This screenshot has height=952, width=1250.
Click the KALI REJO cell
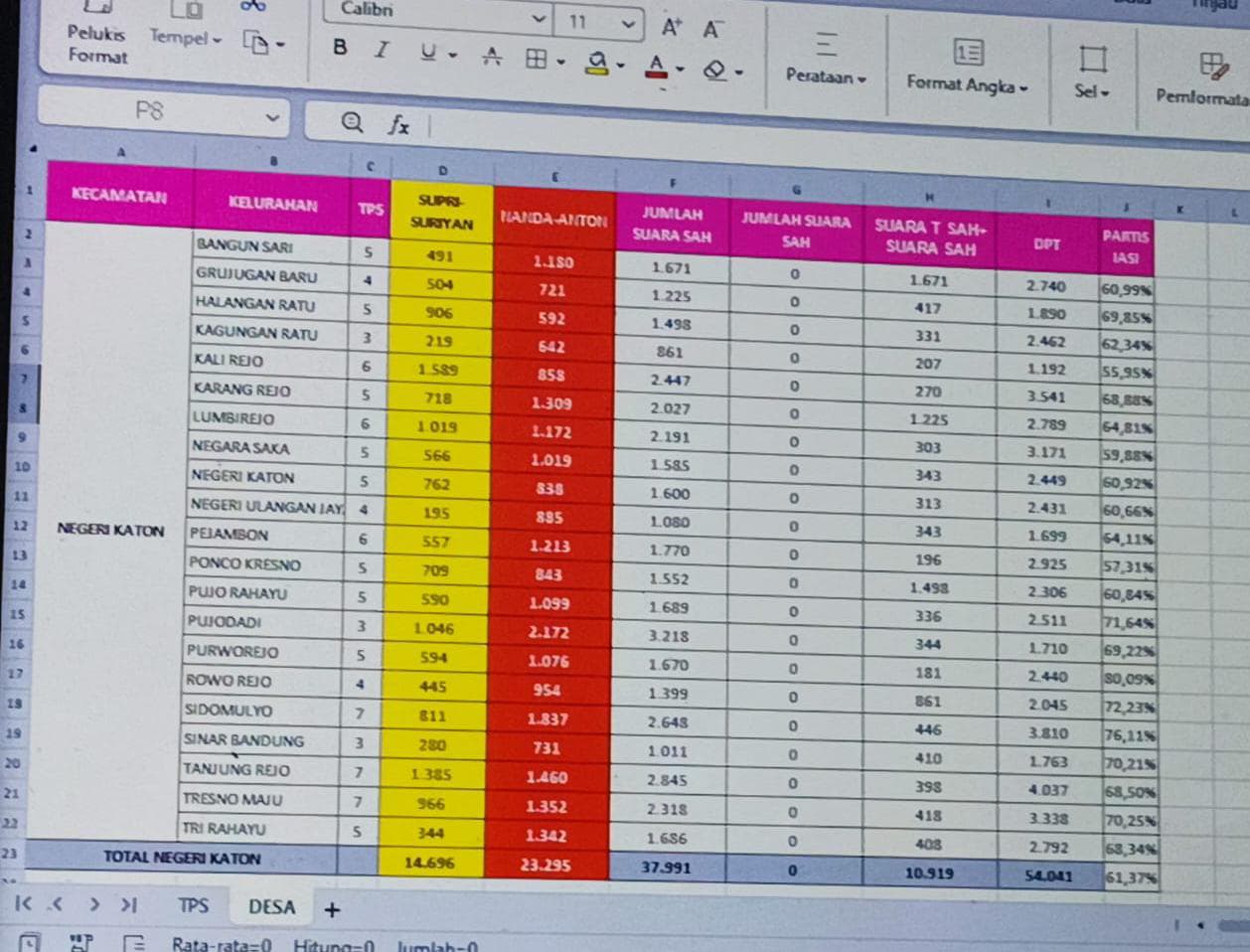pos(267,361)
